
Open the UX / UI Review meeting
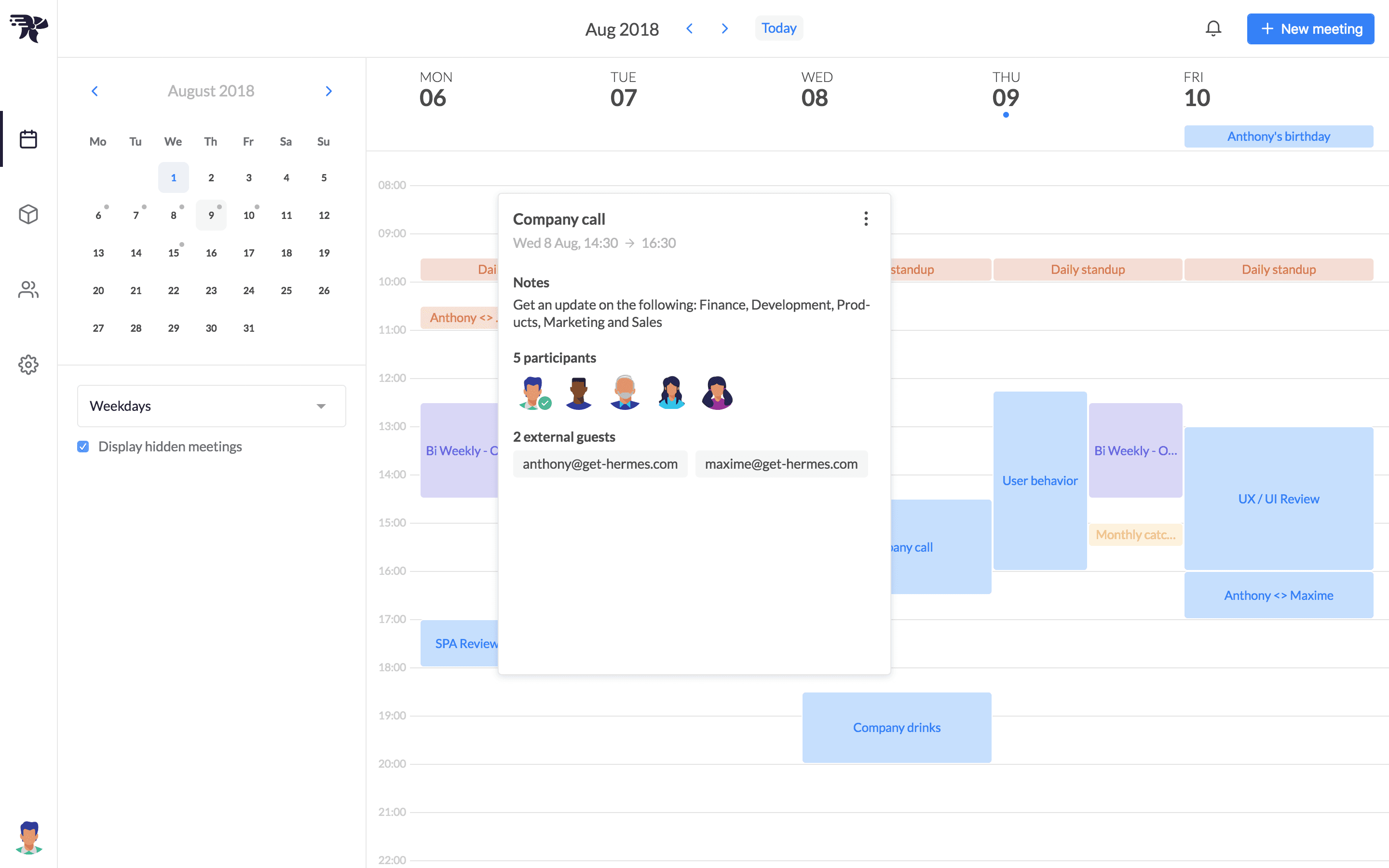1279,499
